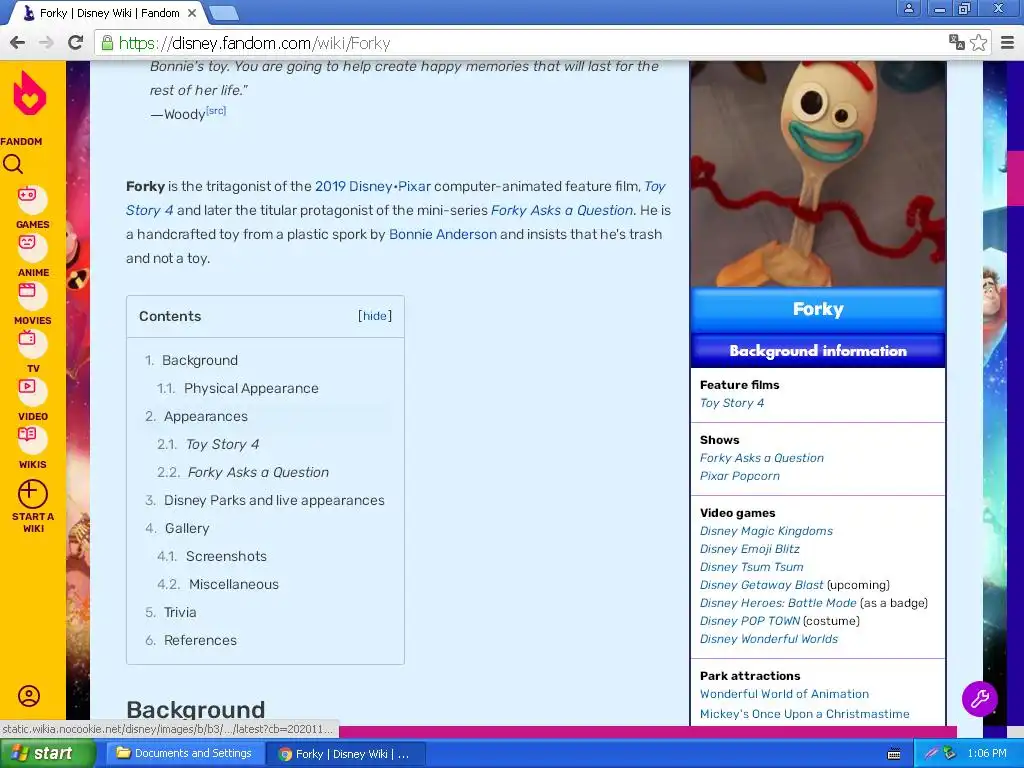The image size is (1024, 768).
Task: Click the 1:06 PM taskbar clock
Action: (x=986, y=754)
